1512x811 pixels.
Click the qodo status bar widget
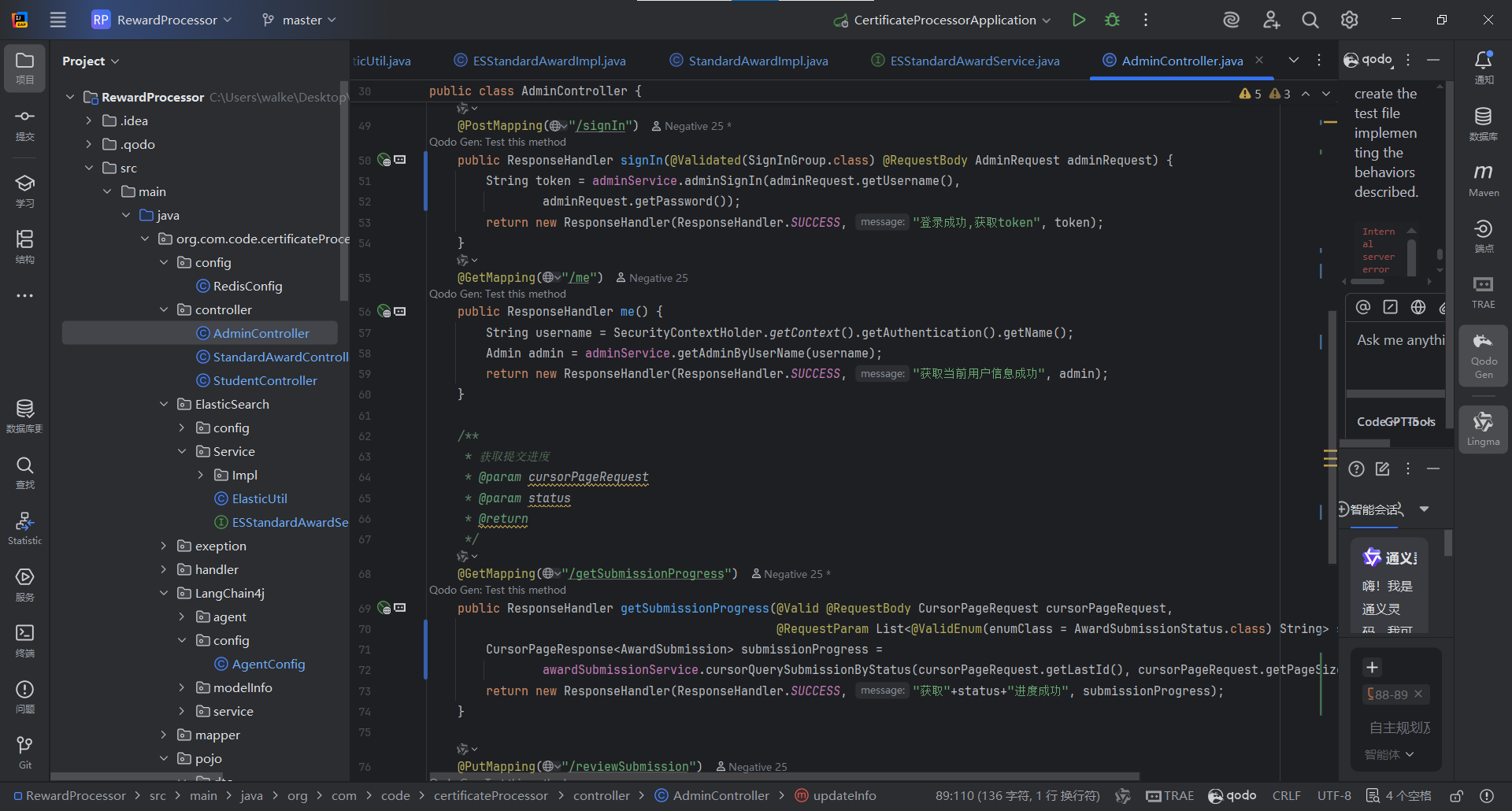(1232, 795)
